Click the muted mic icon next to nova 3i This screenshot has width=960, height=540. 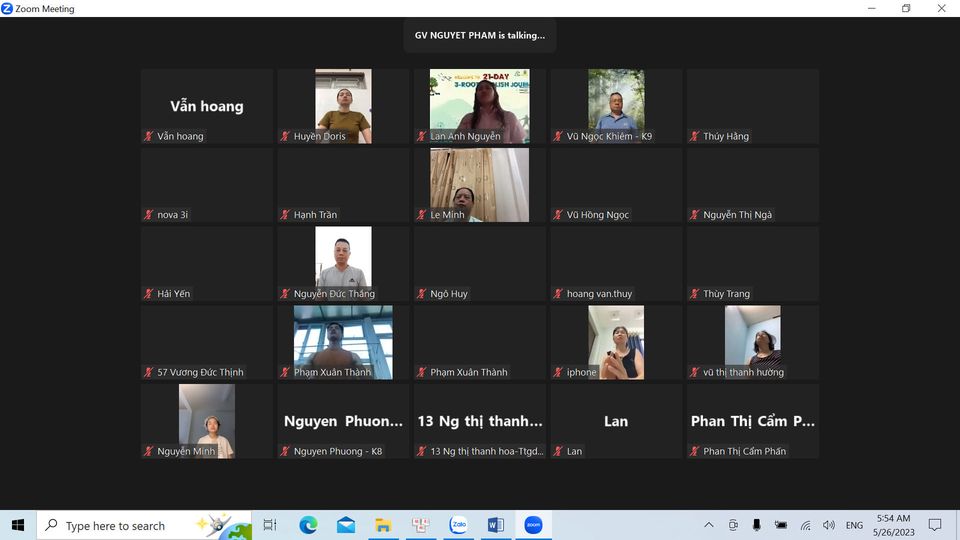pyautogui.click(x=148, y=214)
